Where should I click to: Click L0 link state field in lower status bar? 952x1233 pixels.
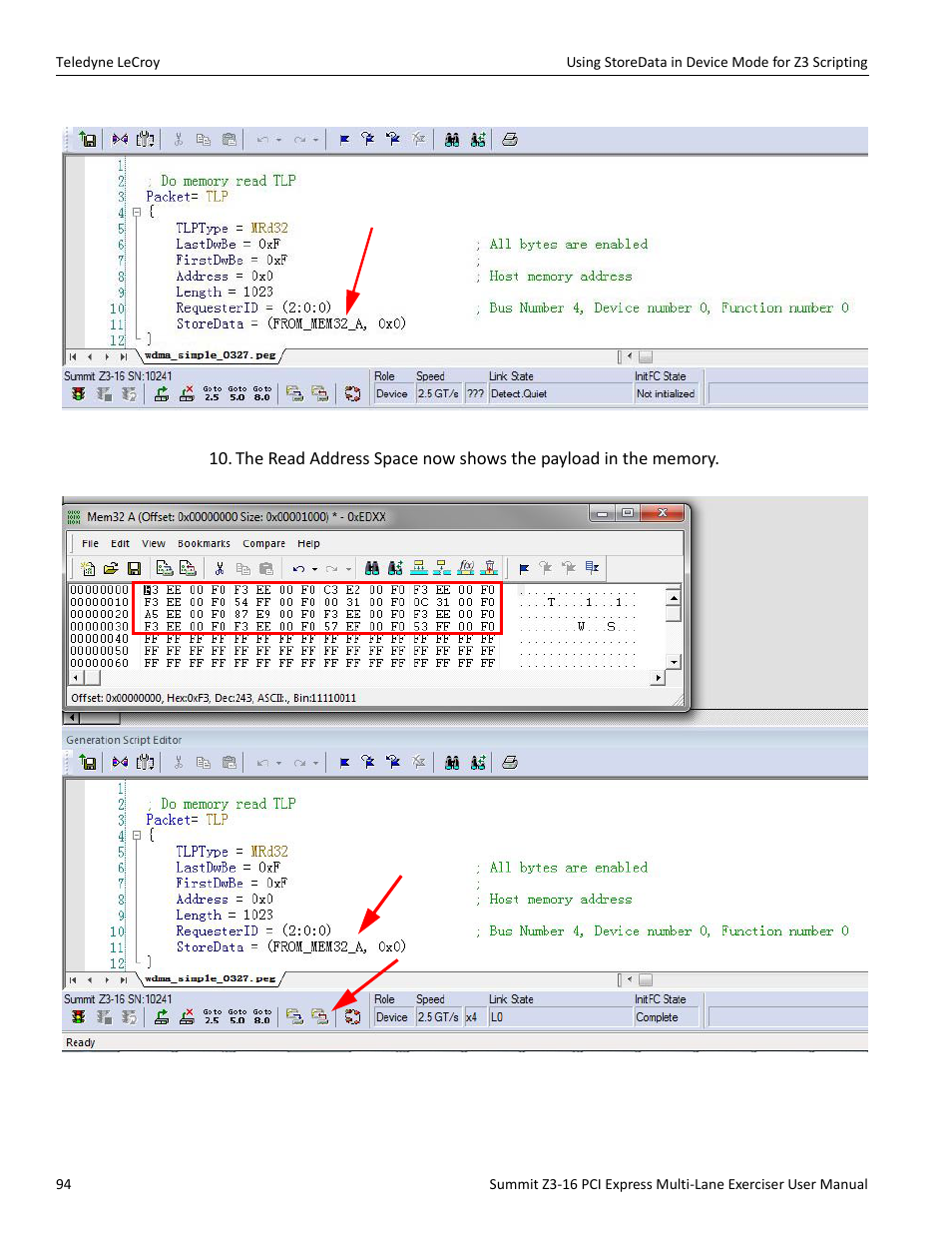coord(559,1017)
